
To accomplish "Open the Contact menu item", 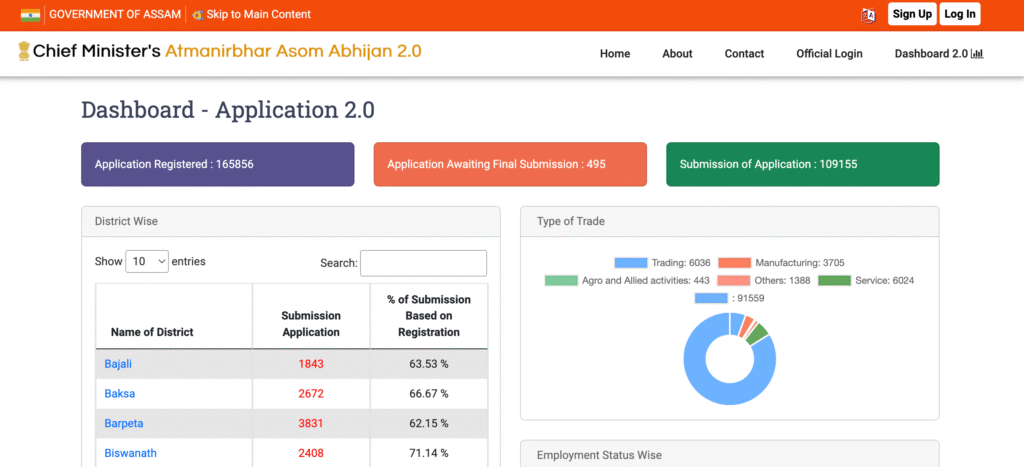I will pyautogui.click(x=744, y=54).
